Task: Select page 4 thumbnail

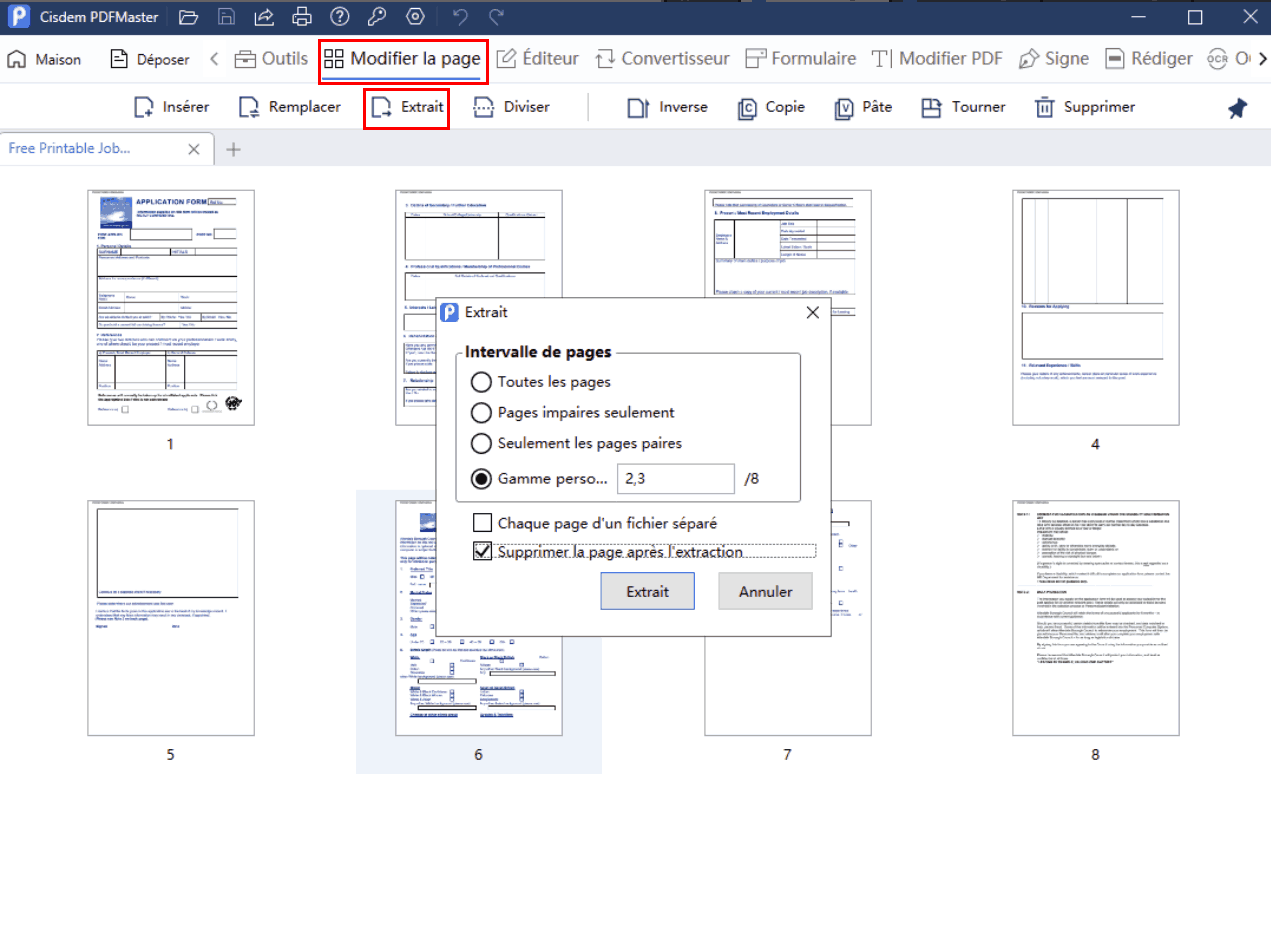Action: 1095,307
